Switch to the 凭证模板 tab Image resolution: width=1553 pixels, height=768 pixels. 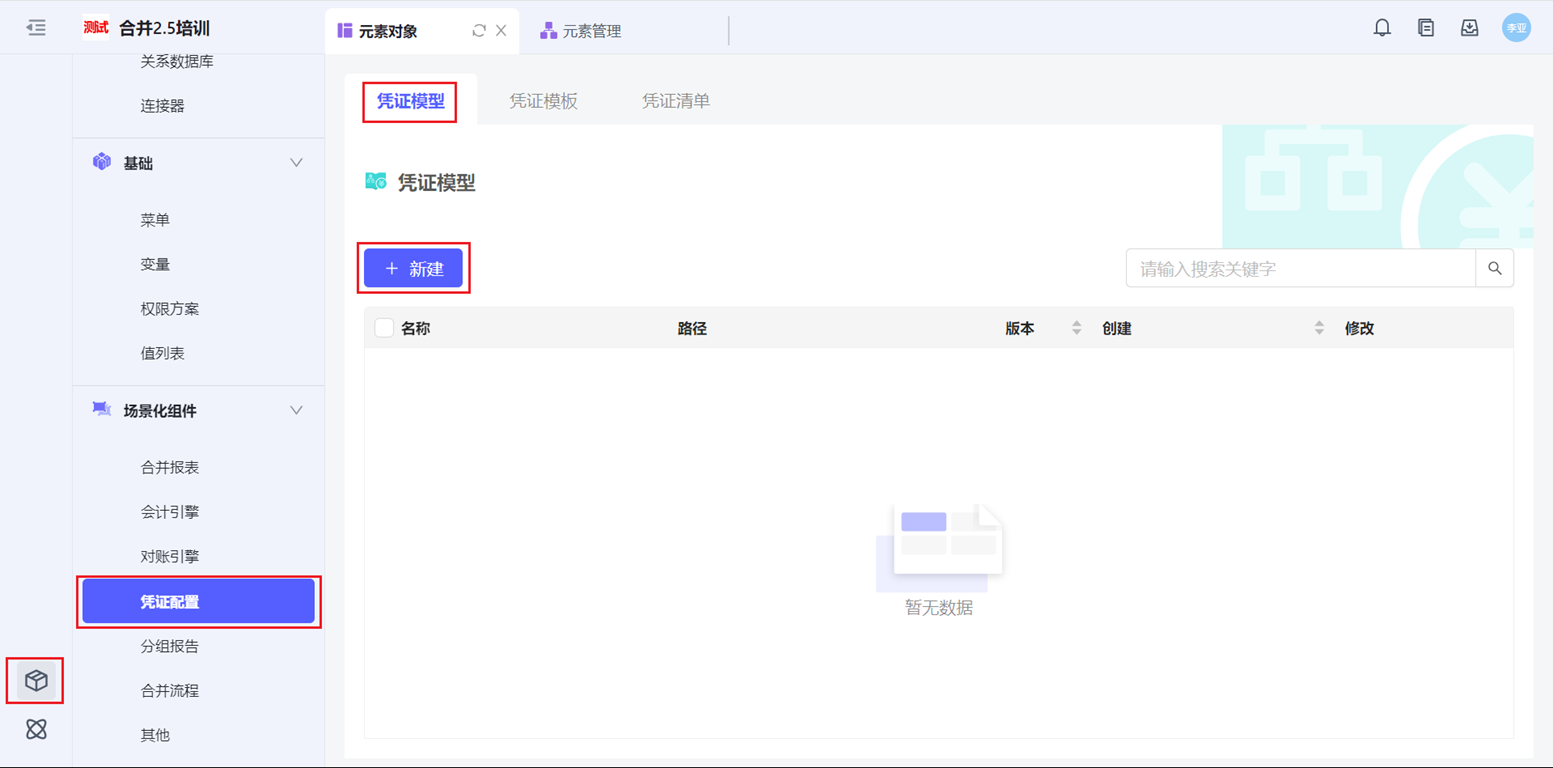tap(543, 101)
